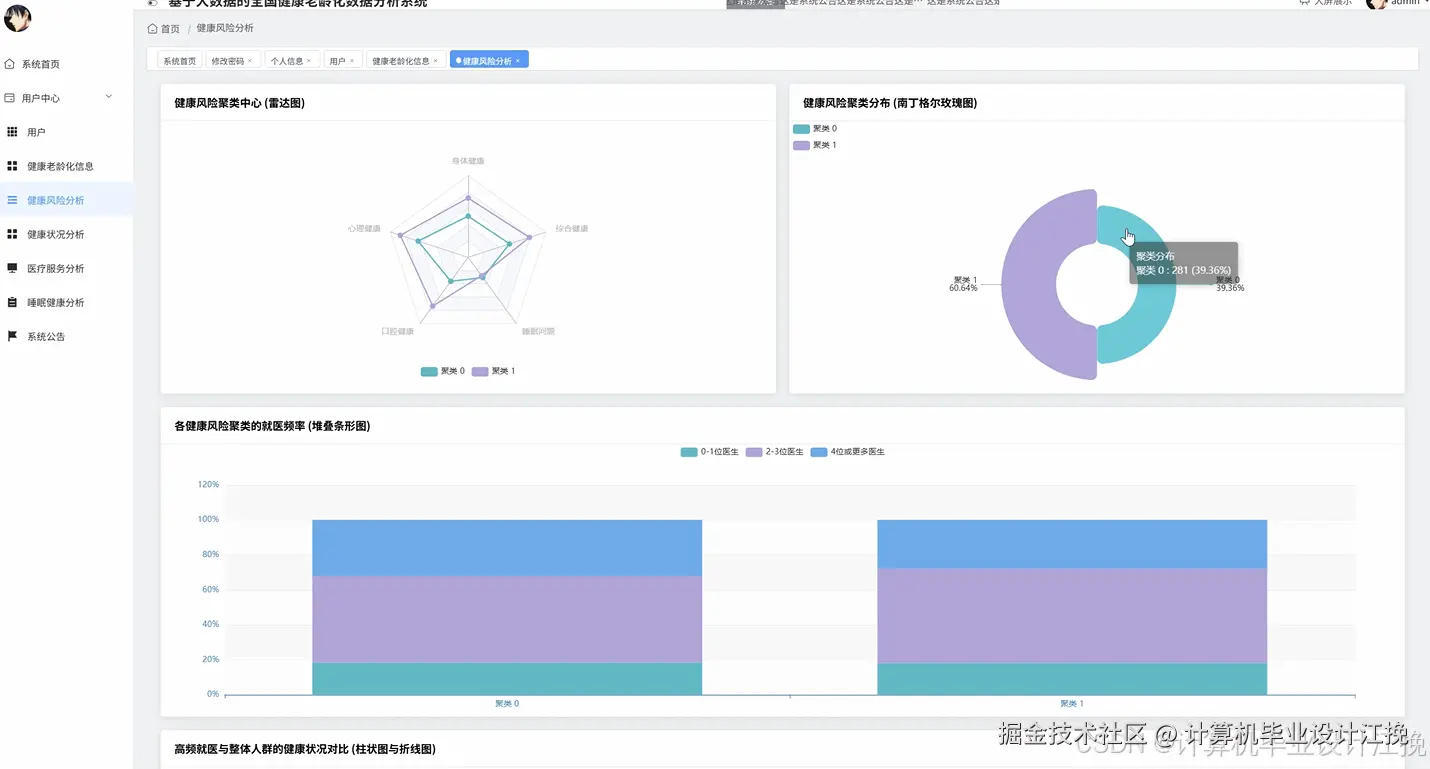Toggle 4位或更多医生 series in bar chart legend
1430x769 pixels.
pos(848,452)
